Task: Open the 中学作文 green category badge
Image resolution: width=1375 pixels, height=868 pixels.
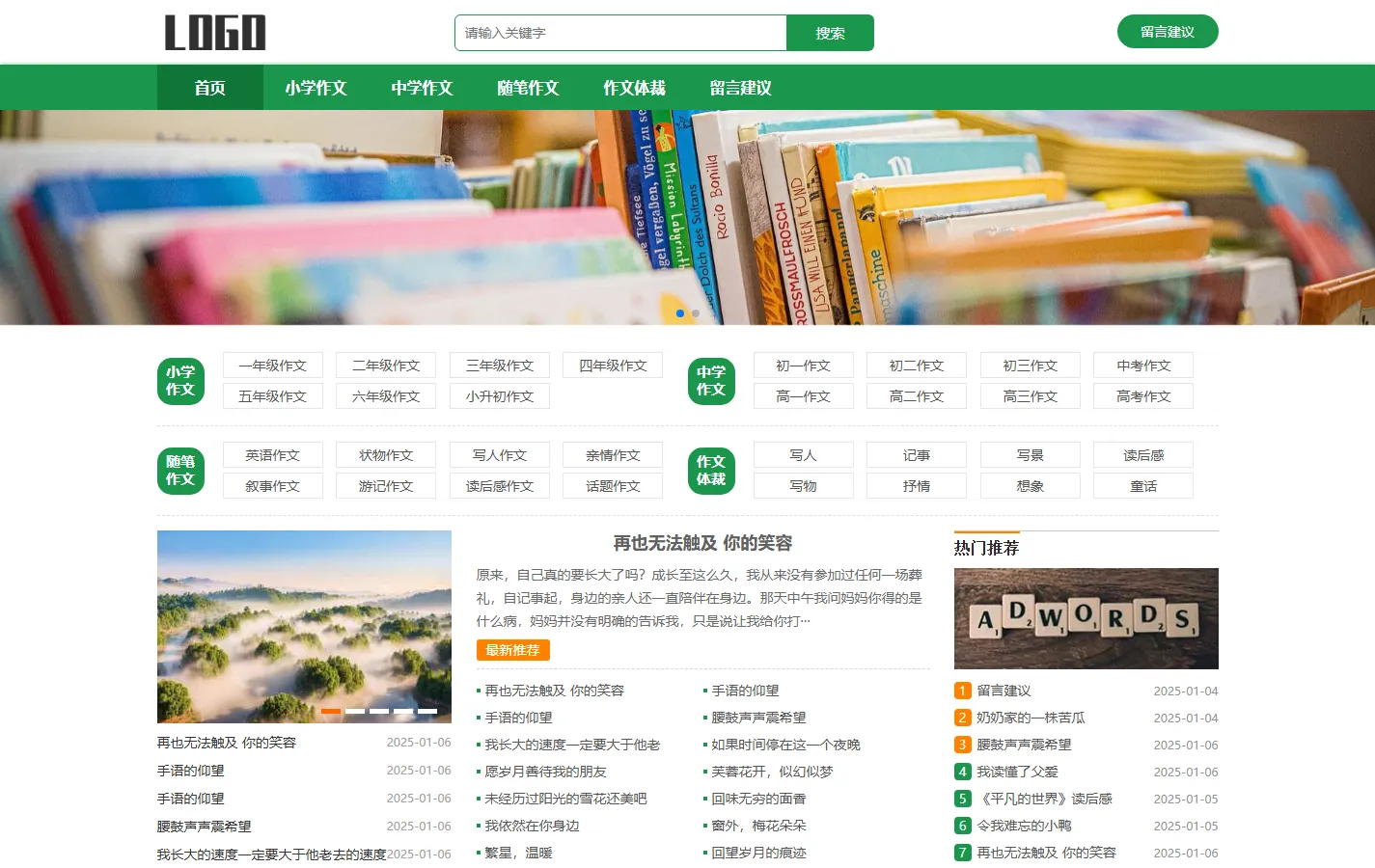Action: point(711,381)
